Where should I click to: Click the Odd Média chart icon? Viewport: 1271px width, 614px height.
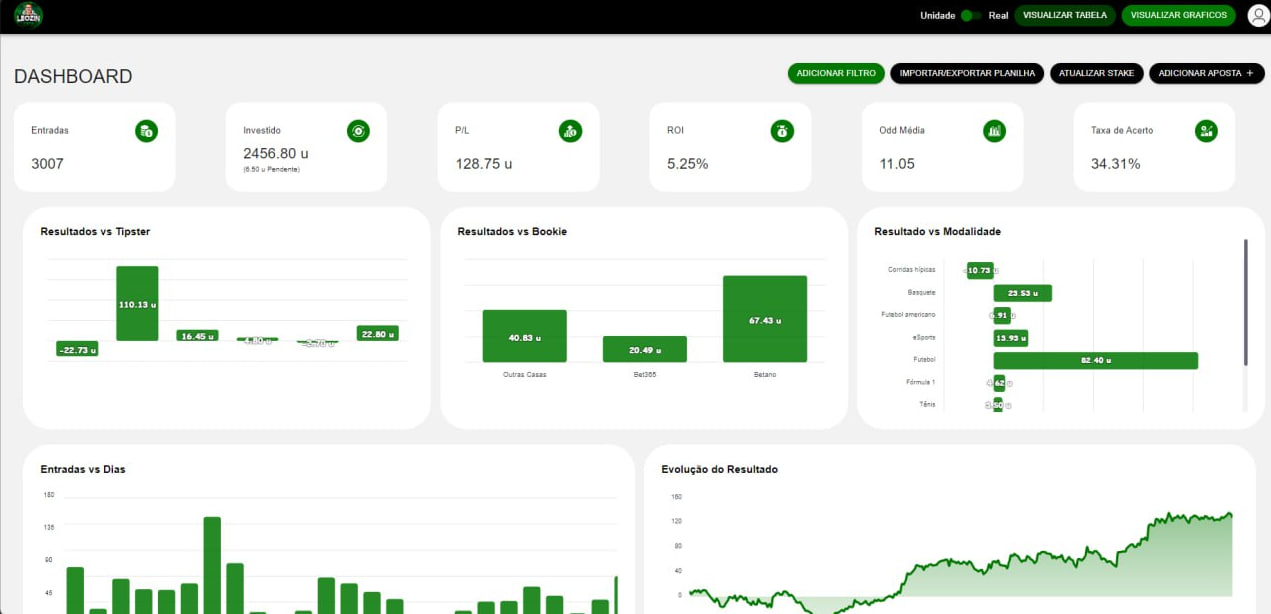[994, 130]
